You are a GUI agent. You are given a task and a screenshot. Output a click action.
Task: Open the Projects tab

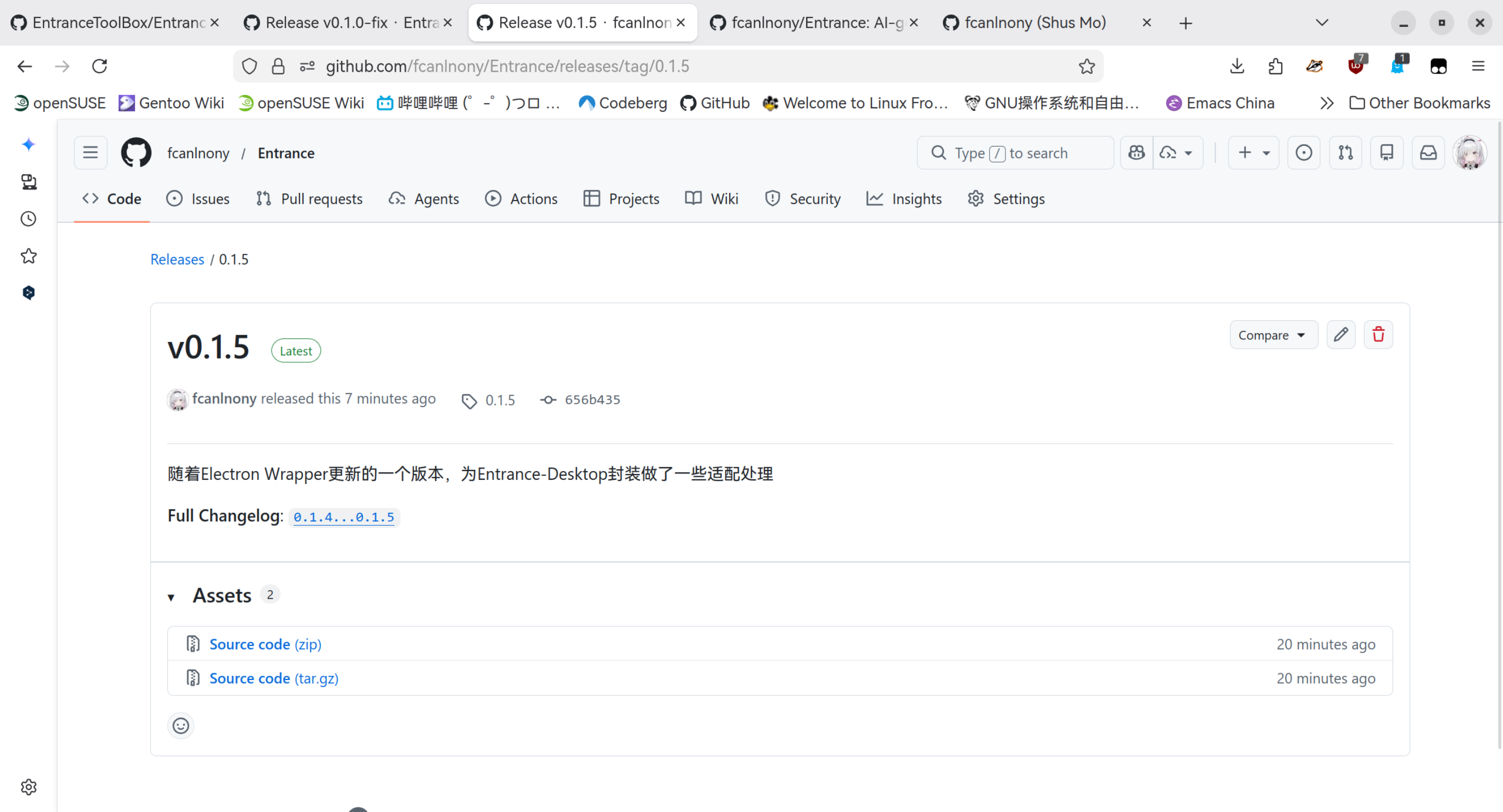pyautogui.click(x=621, y=199)
